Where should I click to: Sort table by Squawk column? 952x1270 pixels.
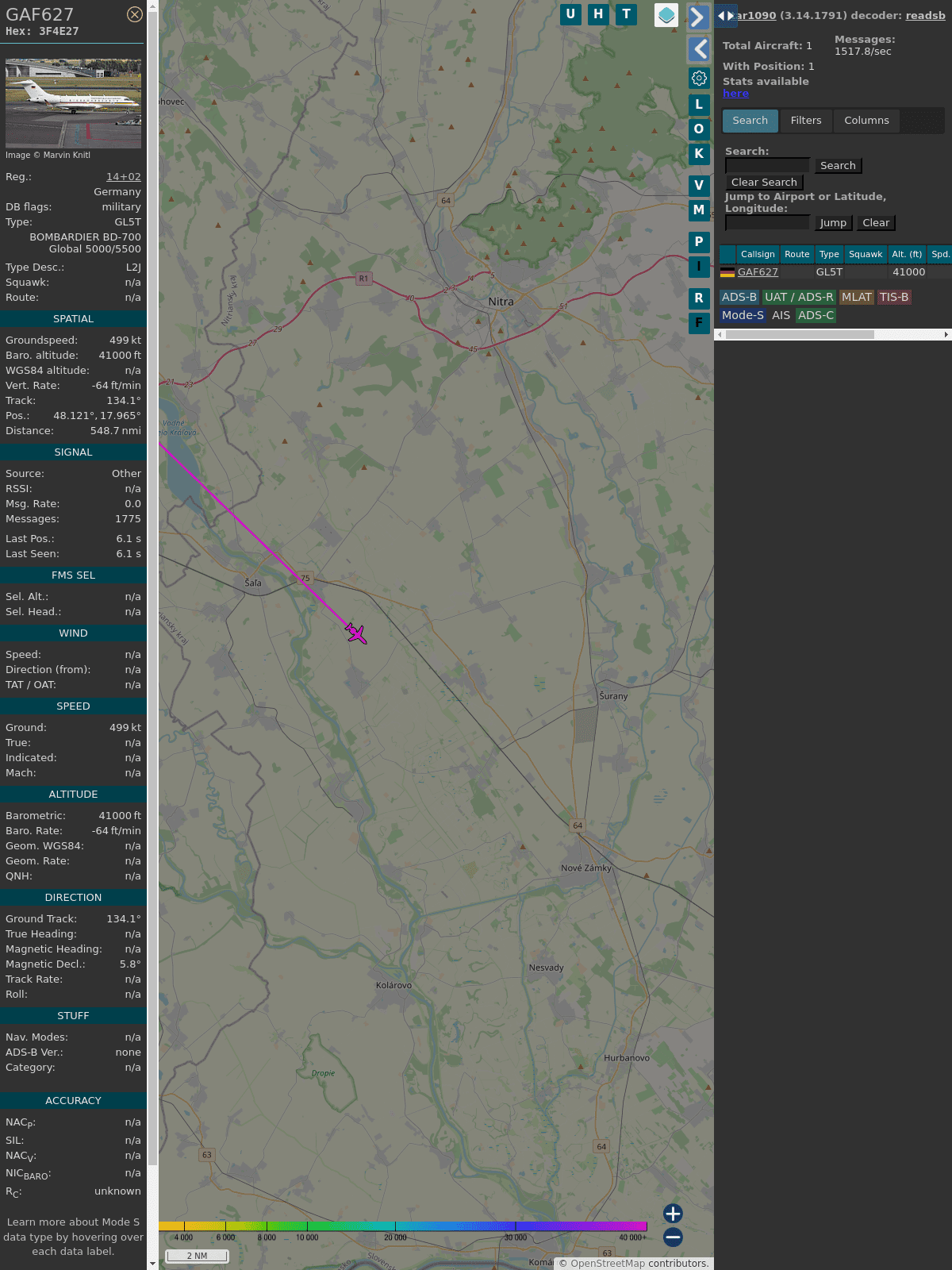click(x=866, y=255)
